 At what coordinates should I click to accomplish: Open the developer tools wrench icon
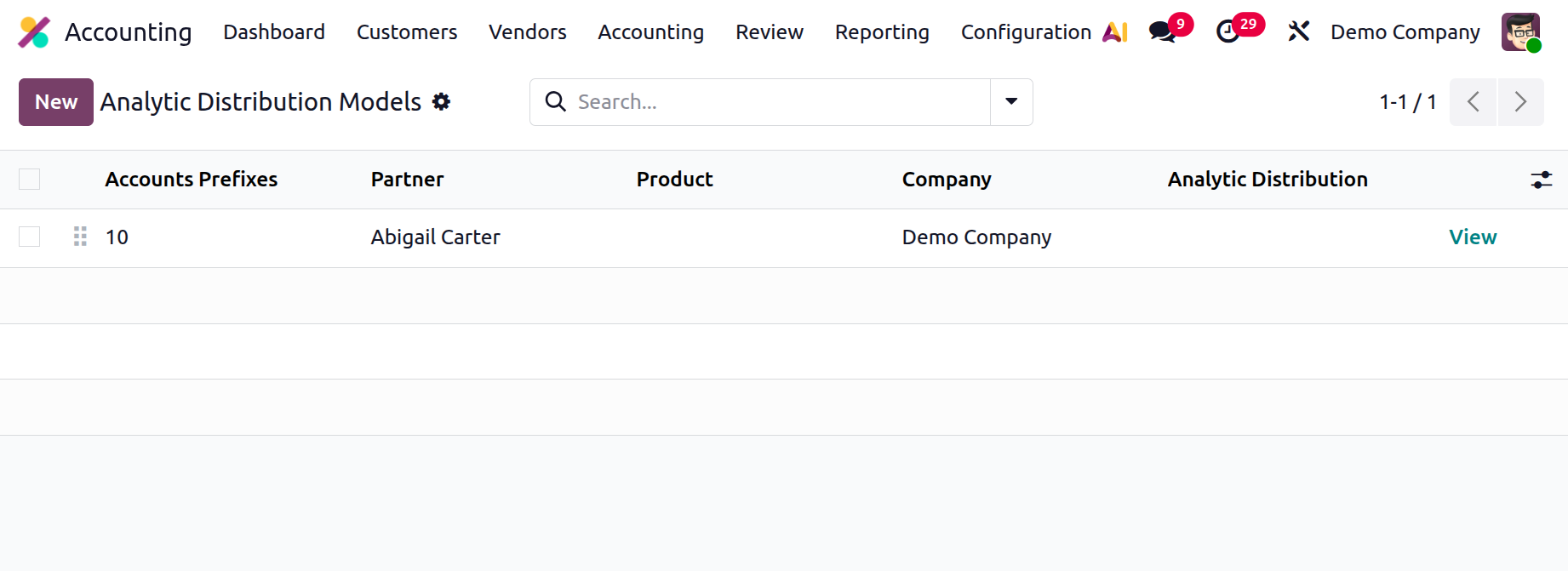coord(1298,32)
